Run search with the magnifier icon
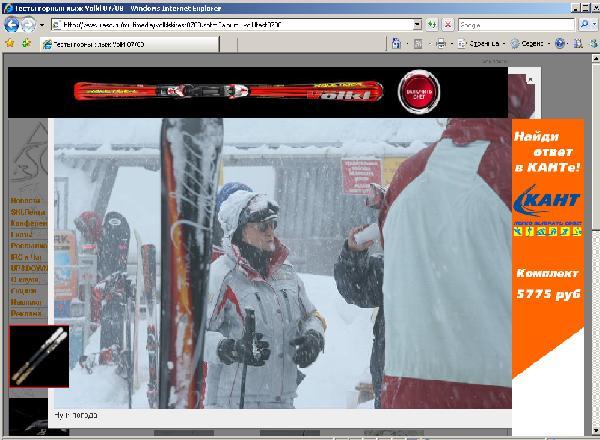The image size is (600, 440). pyautogui.click(x=584, y=25)
